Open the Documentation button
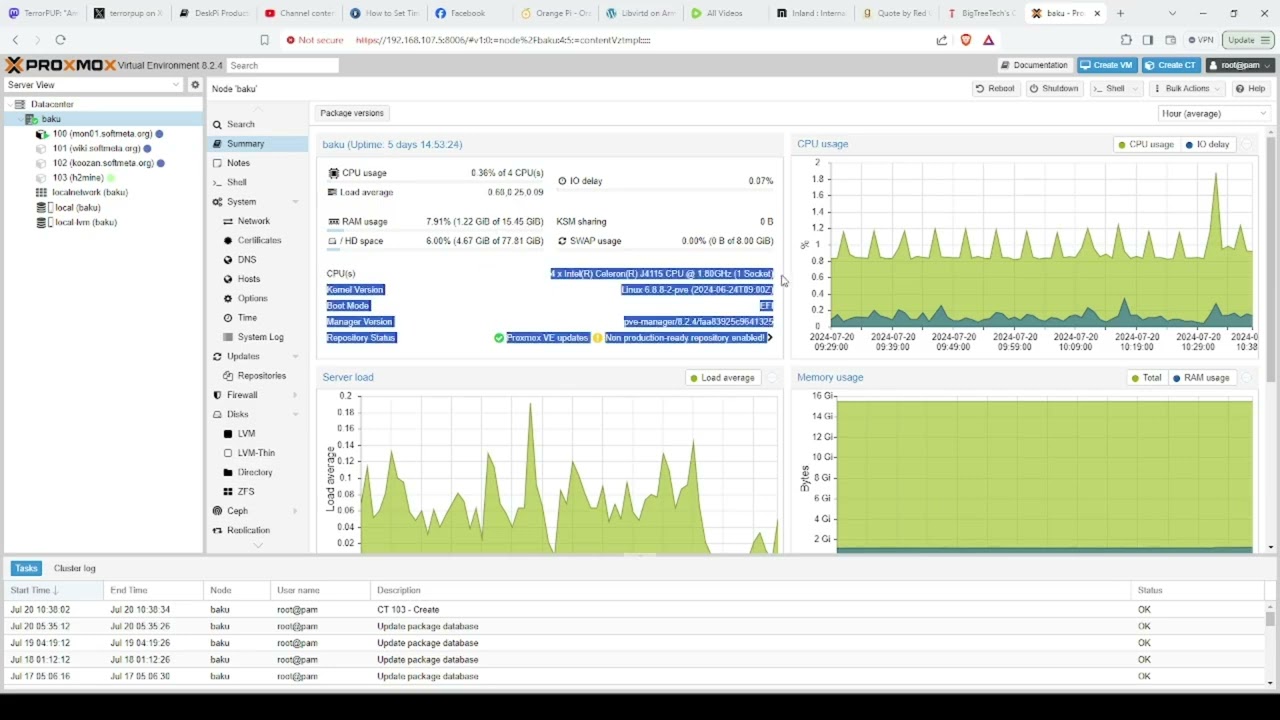The height and width of the screenshot is (720, 1280). [1034, 65]
